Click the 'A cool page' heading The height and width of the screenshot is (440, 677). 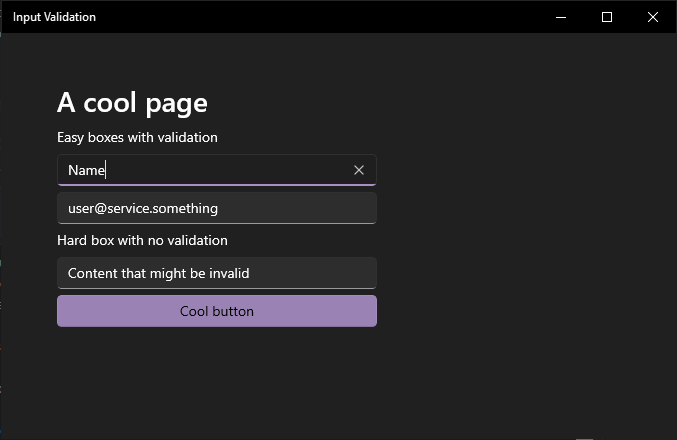(132, 103)
